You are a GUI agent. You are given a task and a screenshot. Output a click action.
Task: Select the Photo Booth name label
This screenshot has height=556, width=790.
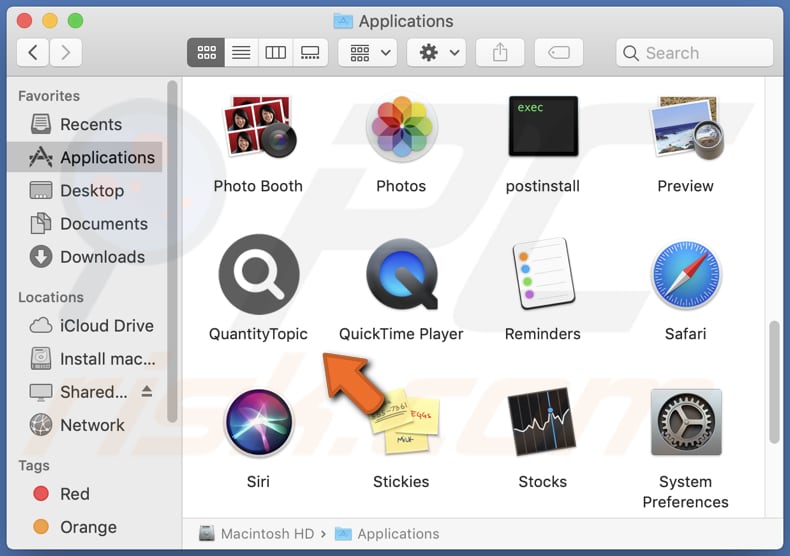point(258,186)
